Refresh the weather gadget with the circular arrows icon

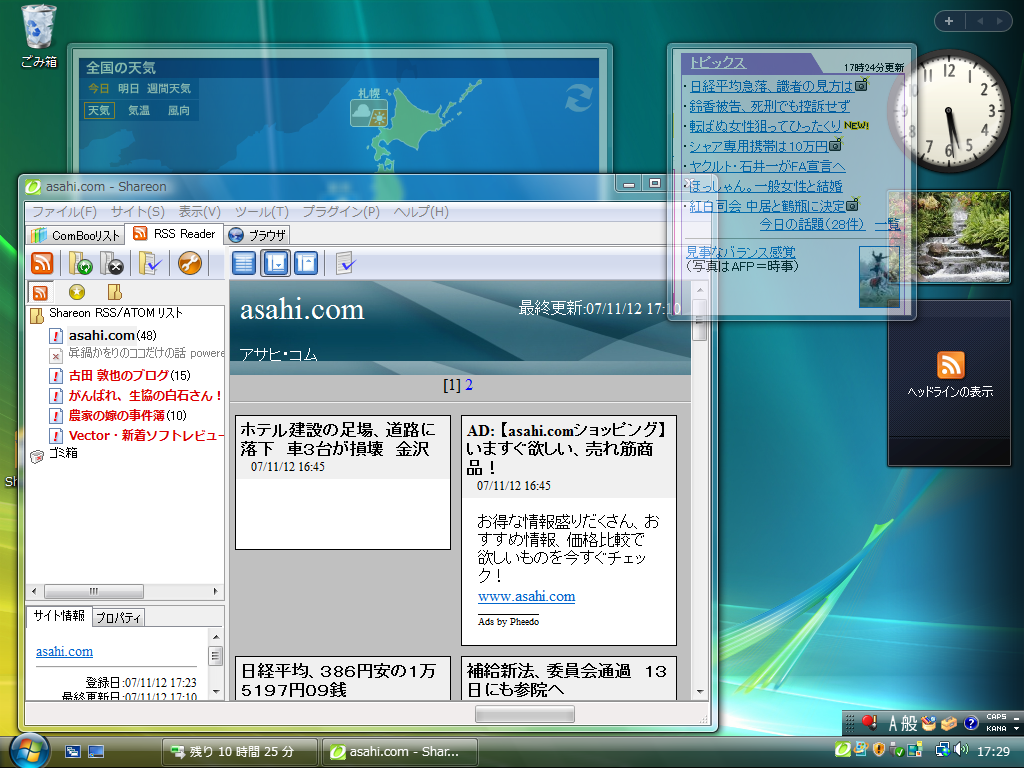click(x=579, y=97)
